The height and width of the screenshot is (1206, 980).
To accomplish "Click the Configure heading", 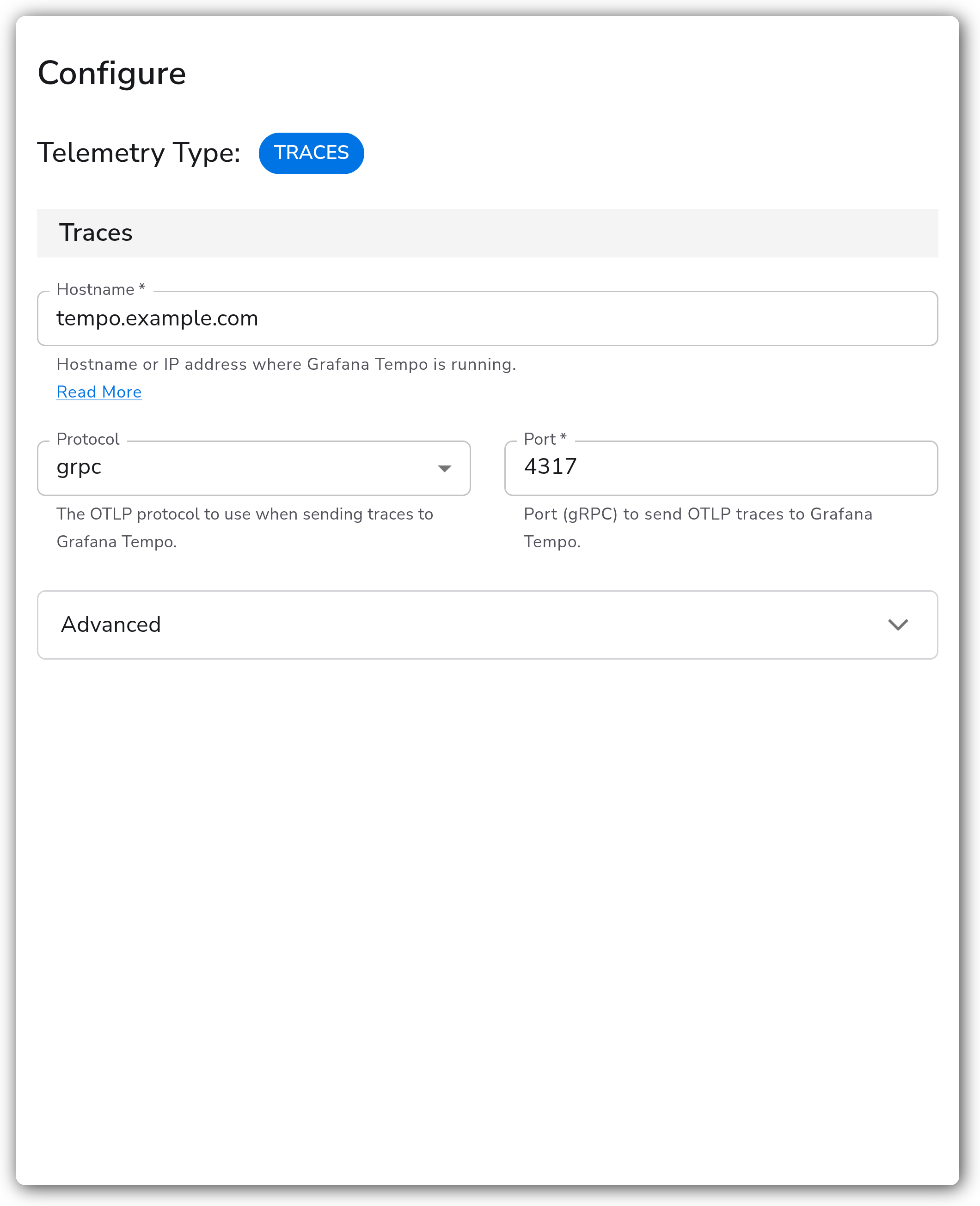I will pyautogui.click(x=112, y=73).
